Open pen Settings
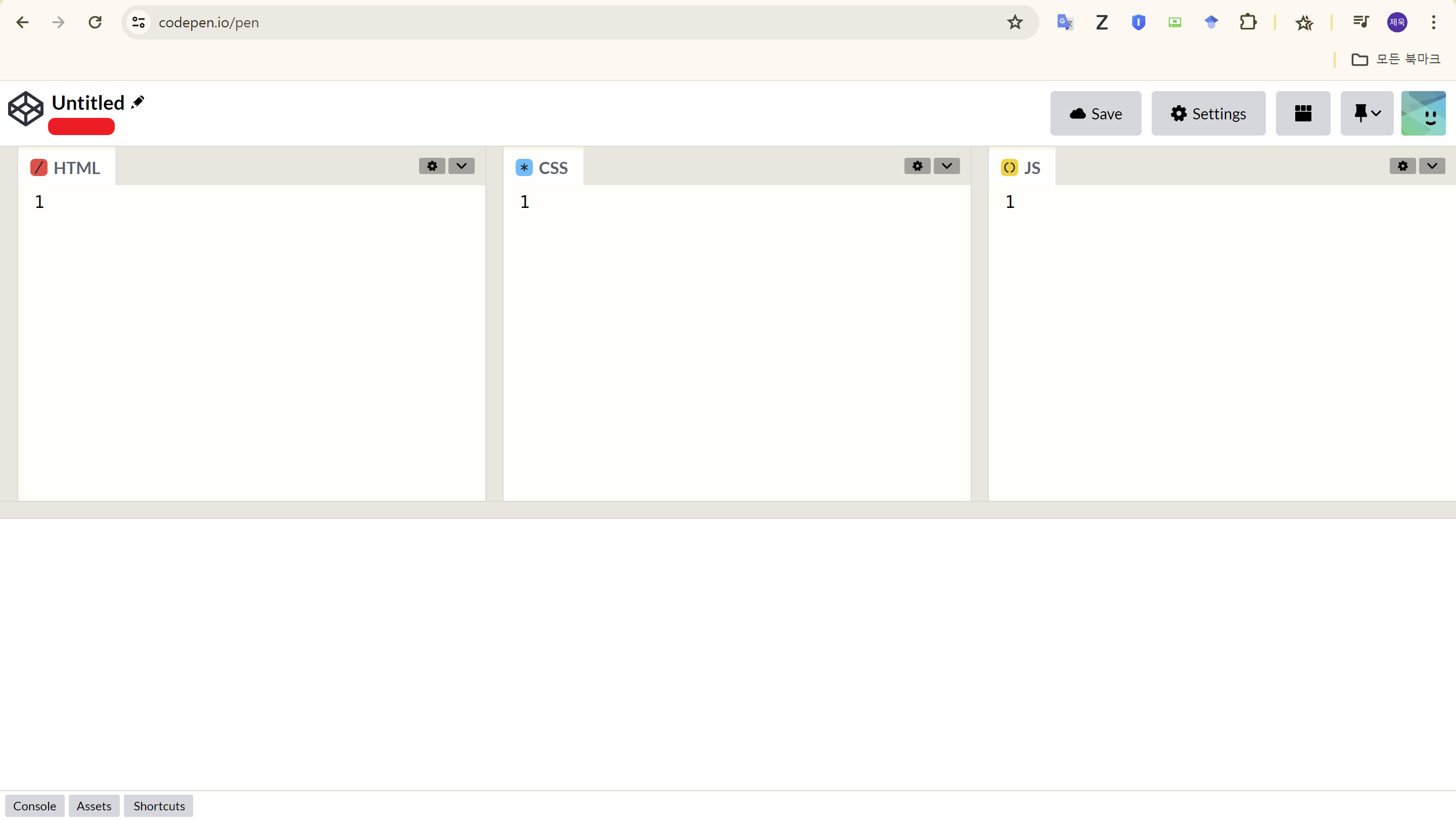 (1208, 113)
